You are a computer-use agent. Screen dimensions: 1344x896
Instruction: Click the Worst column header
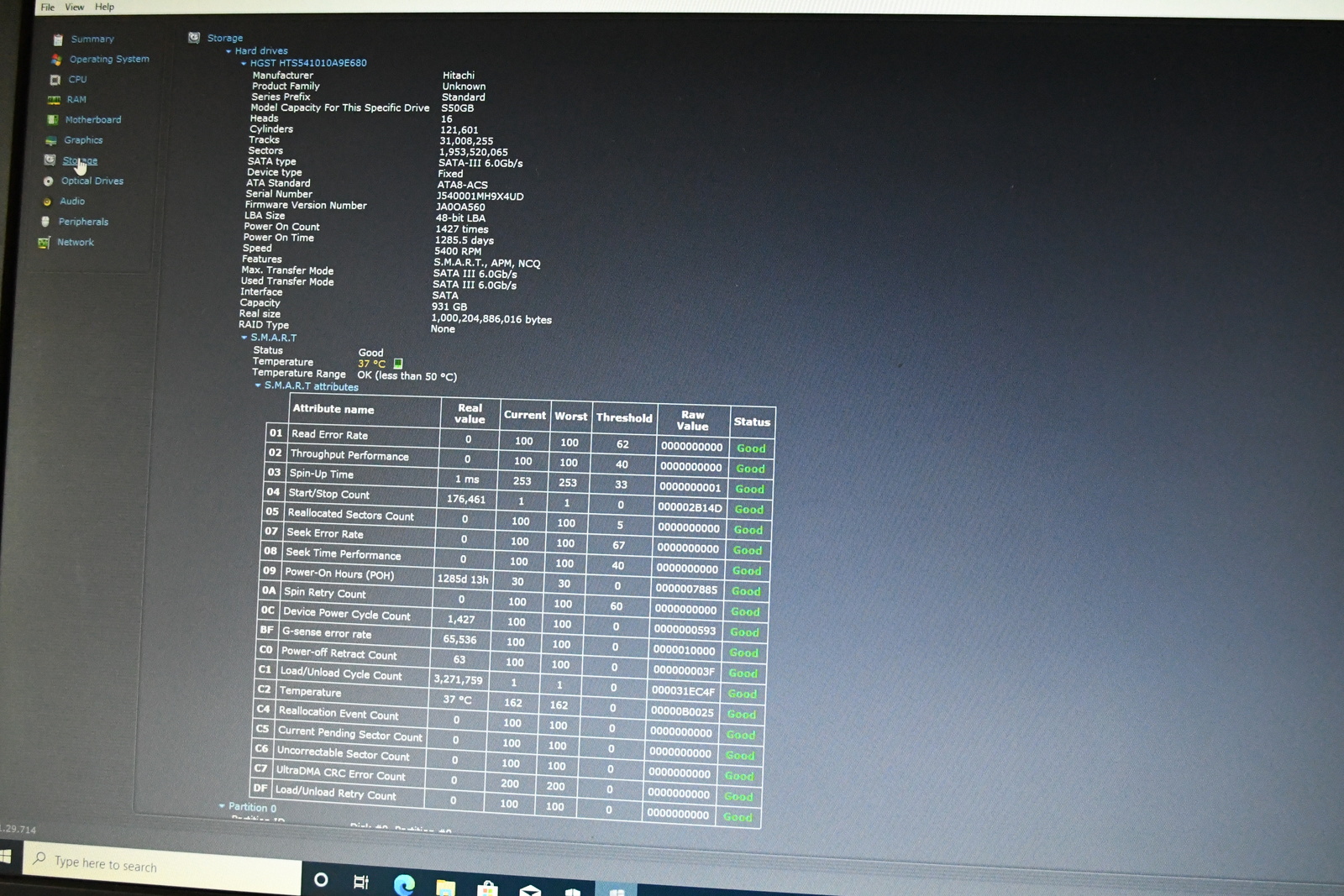tap(571, 416)
